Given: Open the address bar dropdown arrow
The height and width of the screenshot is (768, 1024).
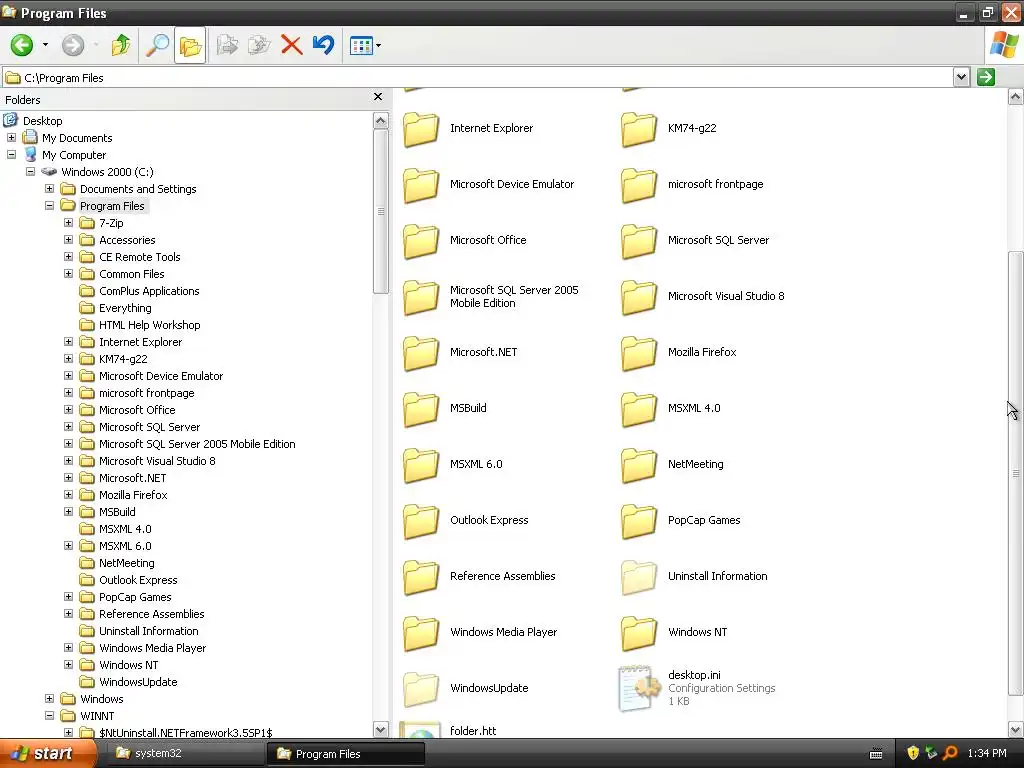Looking at the screenshot, I should coord(961,77).
